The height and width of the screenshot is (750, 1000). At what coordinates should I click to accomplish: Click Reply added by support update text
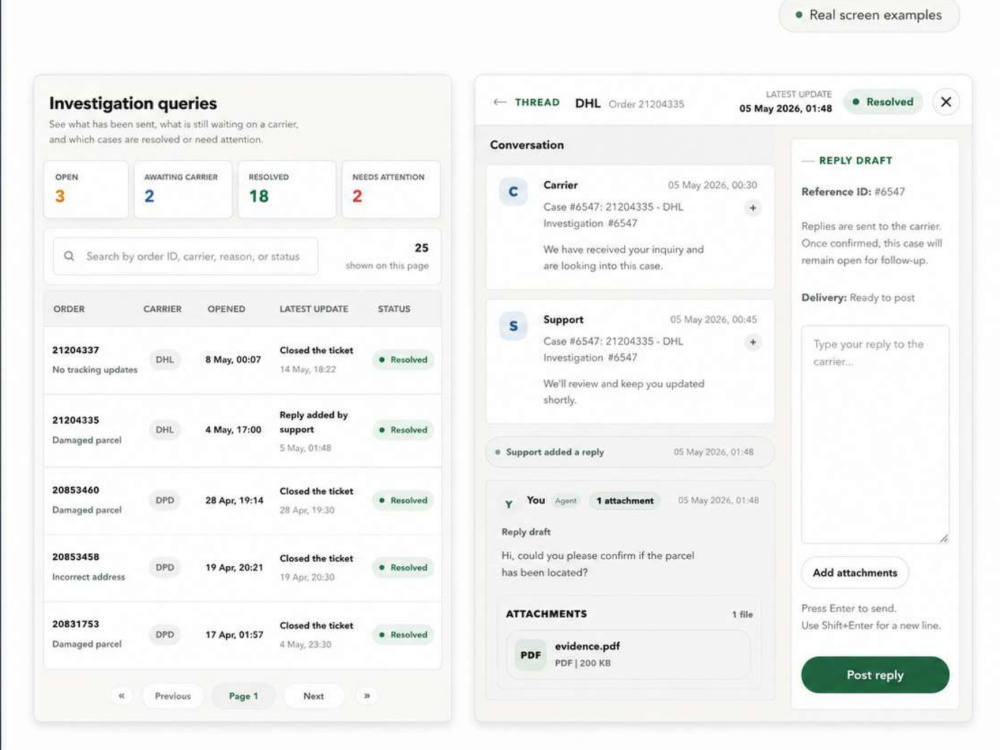314,422
